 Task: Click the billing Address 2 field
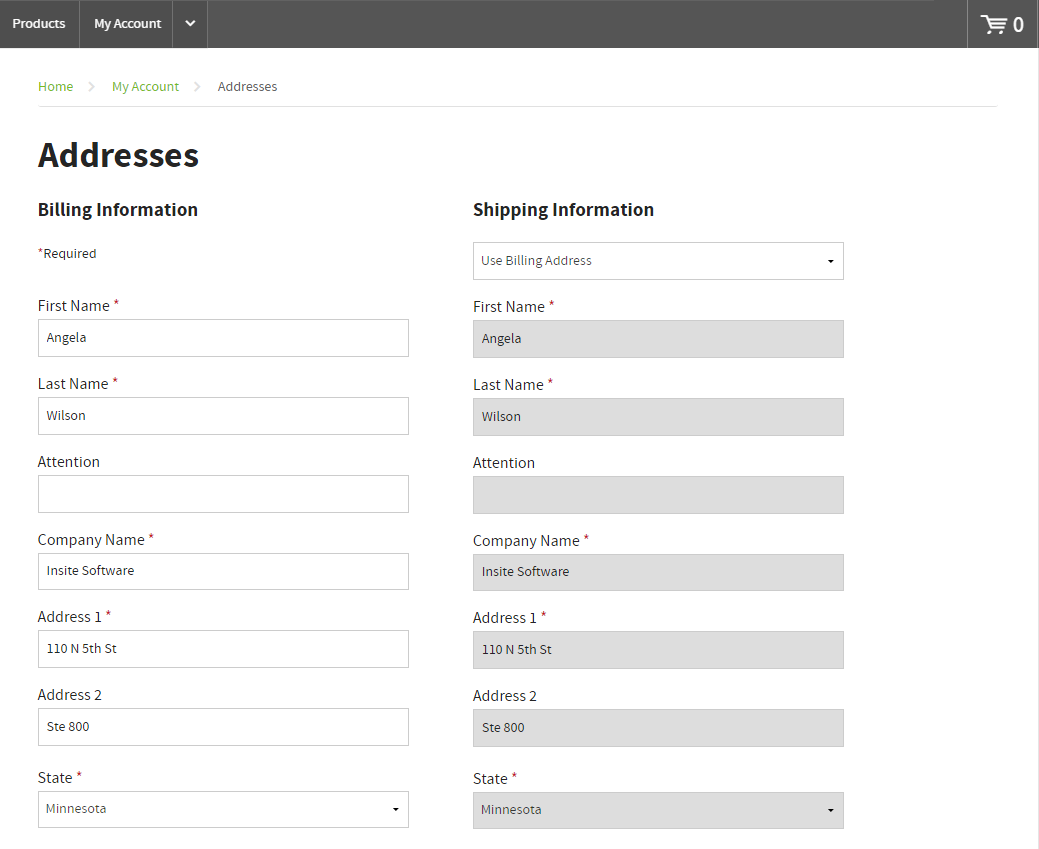click(222, 727)
